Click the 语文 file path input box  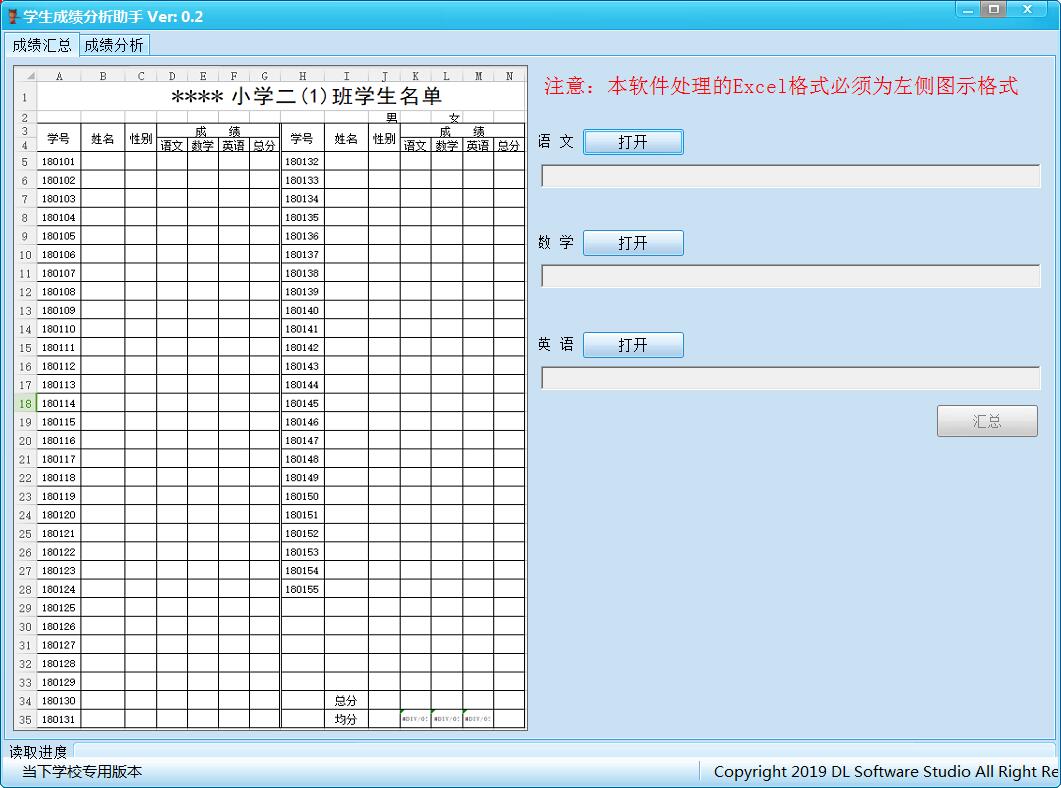tap(790, 175)
